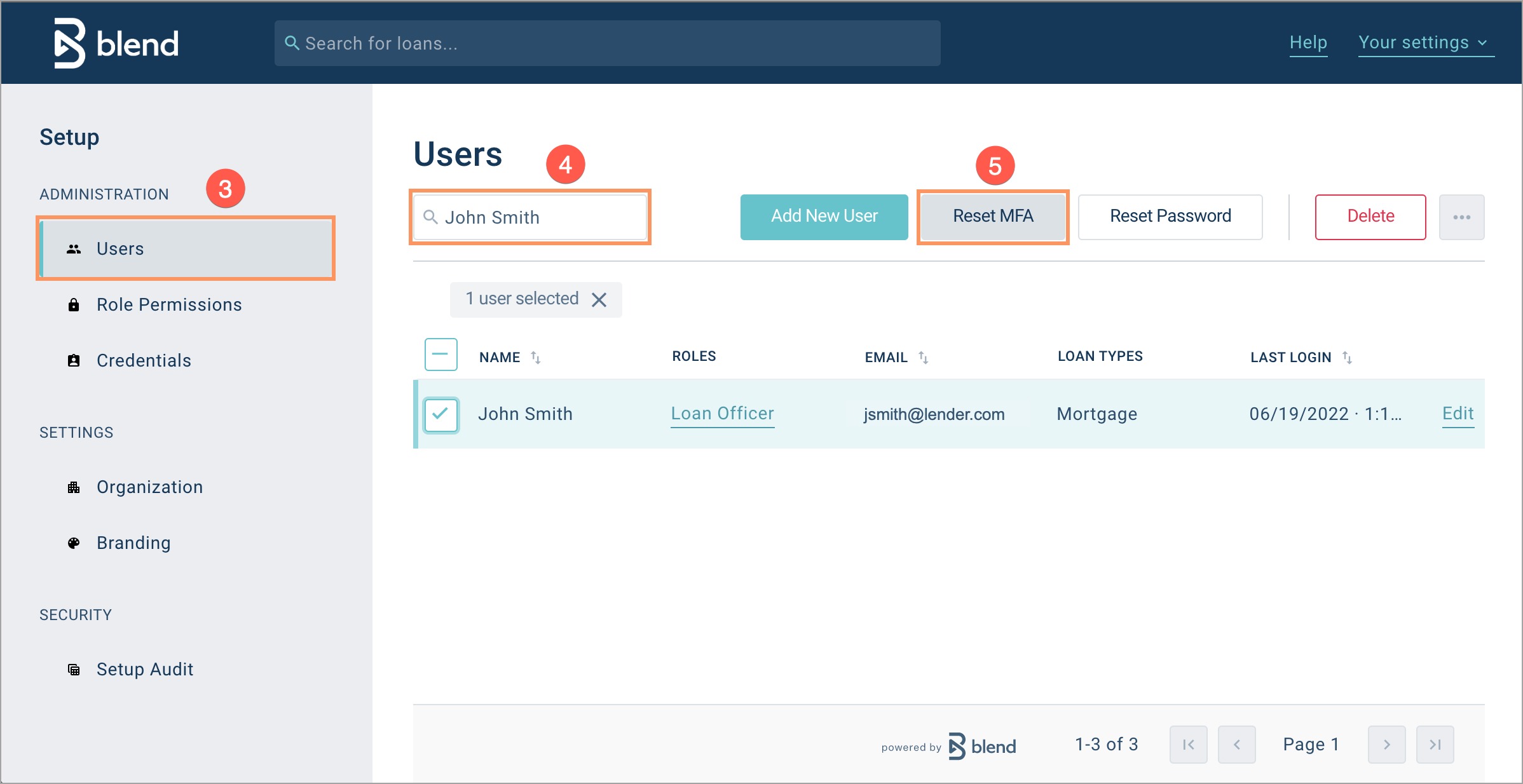Viewport: 1523px width, 784px height.
Task: Click the Role Permissions lock icon
Action: point(74,305)
